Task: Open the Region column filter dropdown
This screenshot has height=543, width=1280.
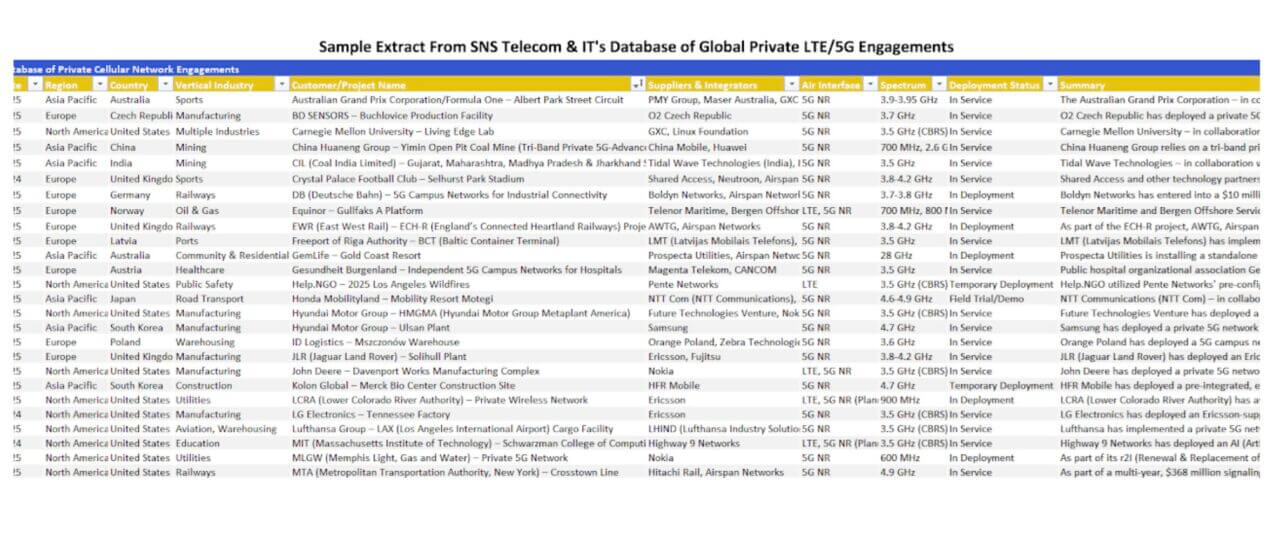Action: (98, 85)
